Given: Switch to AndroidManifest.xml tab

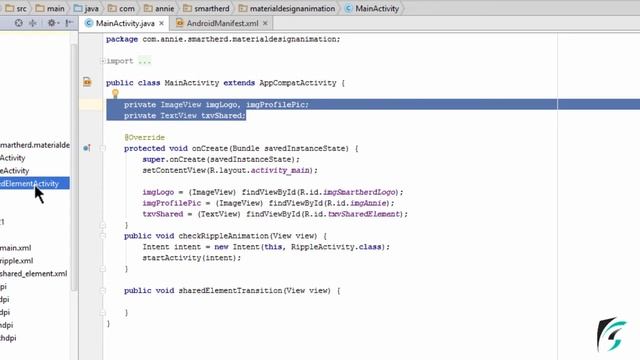Looking at the screenshot, I should point(222,23).
